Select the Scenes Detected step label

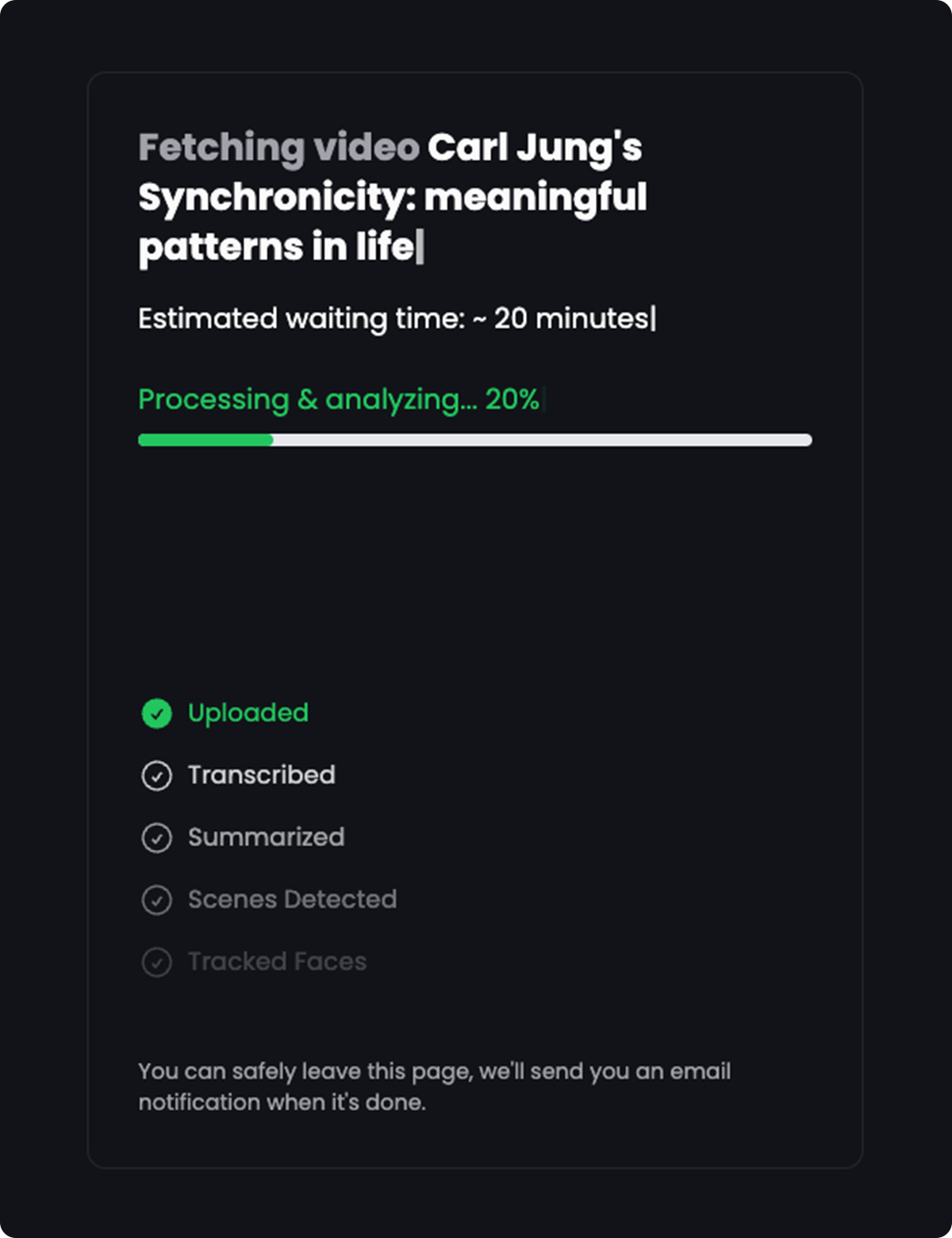pos(292,899)
